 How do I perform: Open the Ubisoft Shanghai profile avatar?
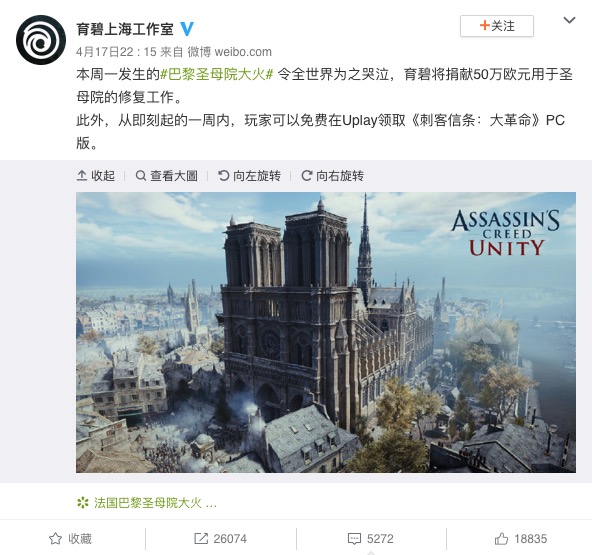click(41, 40)
